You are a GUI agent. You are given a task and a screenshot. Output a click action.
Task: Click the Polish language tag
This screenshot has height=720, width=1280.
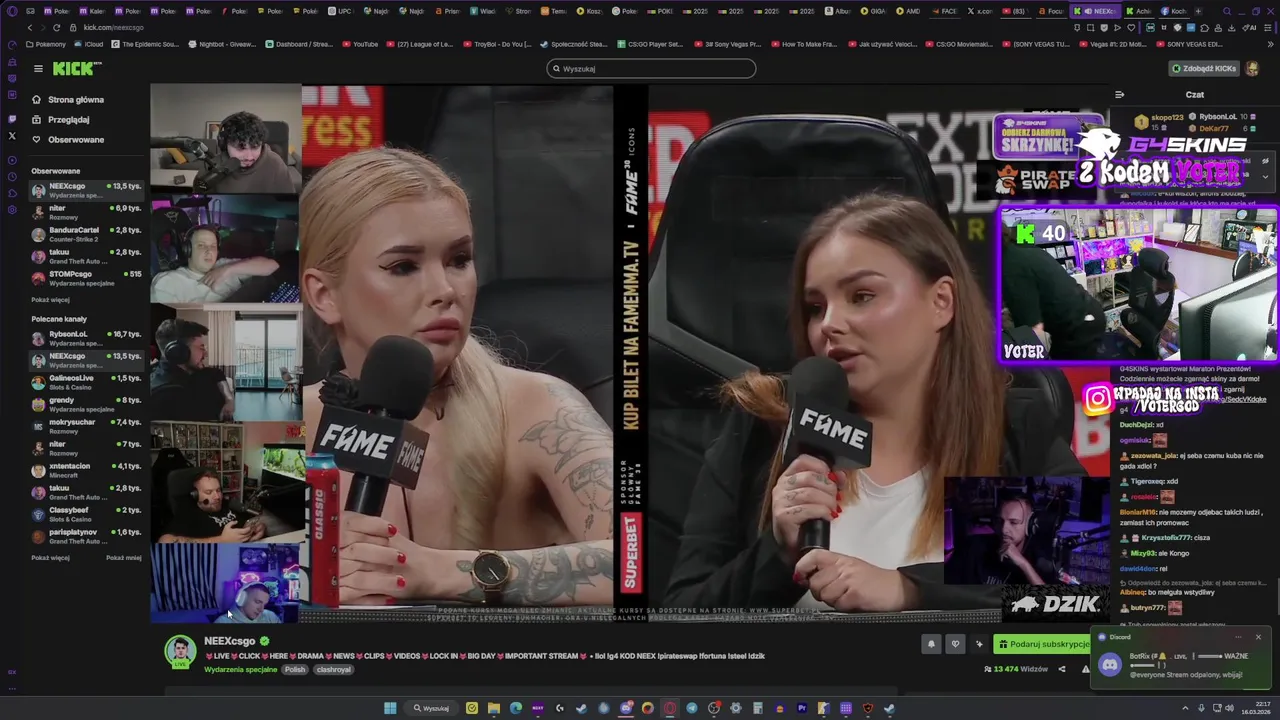(x=295, y=669)
